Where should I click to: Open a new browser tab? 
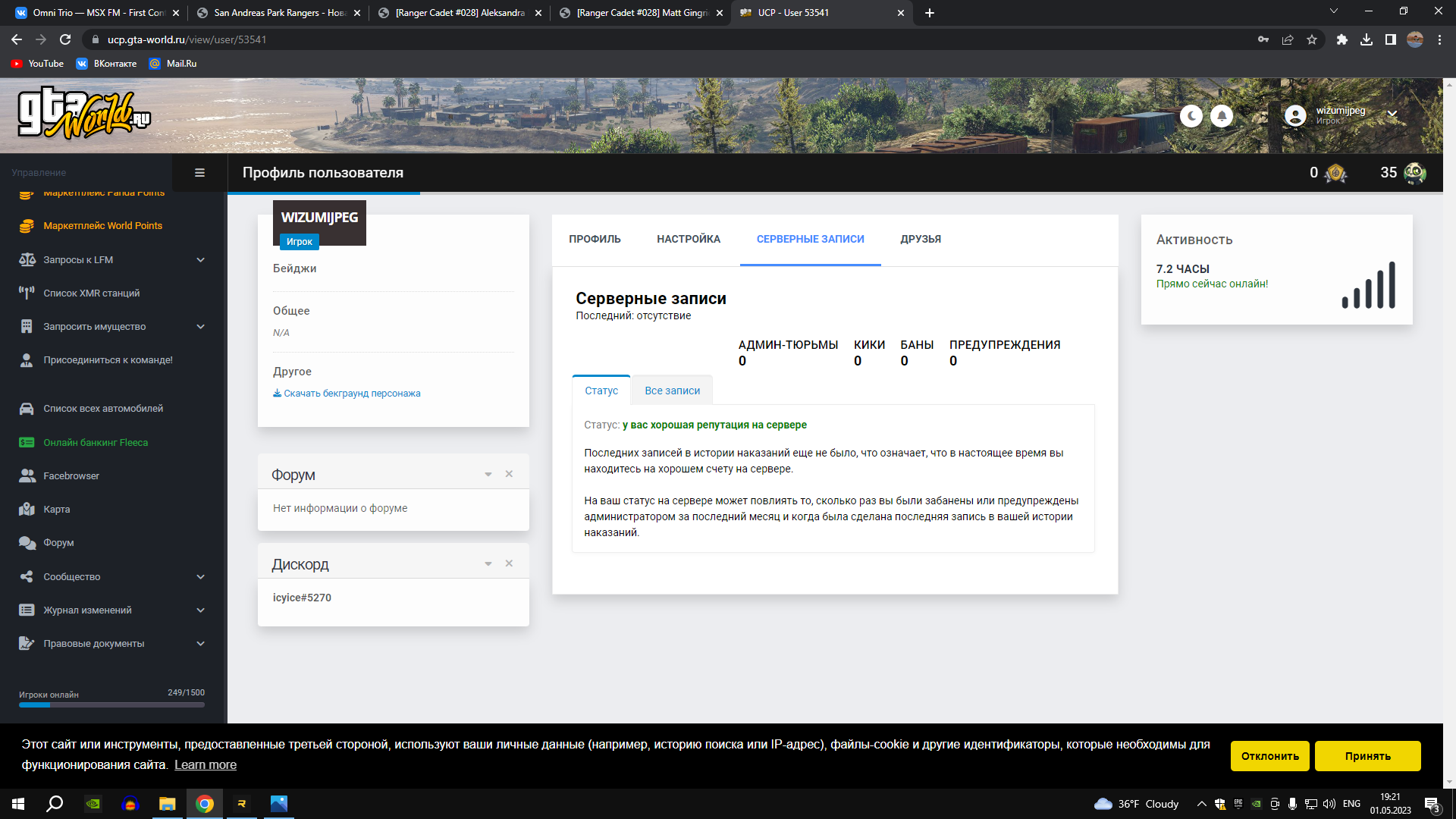pos(930,13)
